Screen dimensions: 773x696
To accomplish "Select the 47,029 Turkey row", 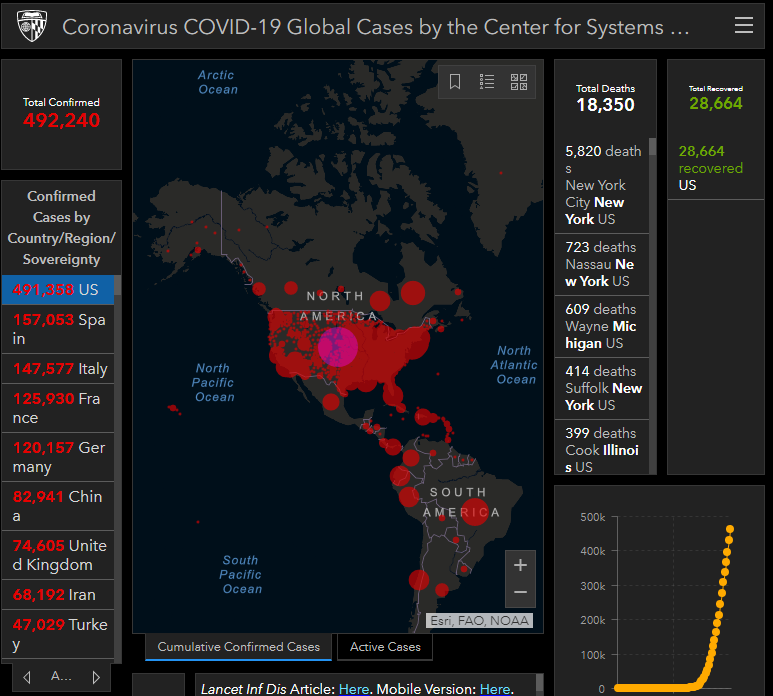I will 58,634.
